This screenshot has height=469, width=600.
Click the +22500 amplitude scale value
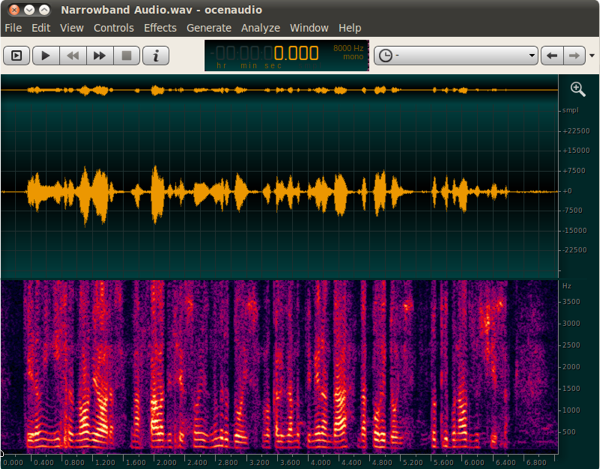(576, 131)
